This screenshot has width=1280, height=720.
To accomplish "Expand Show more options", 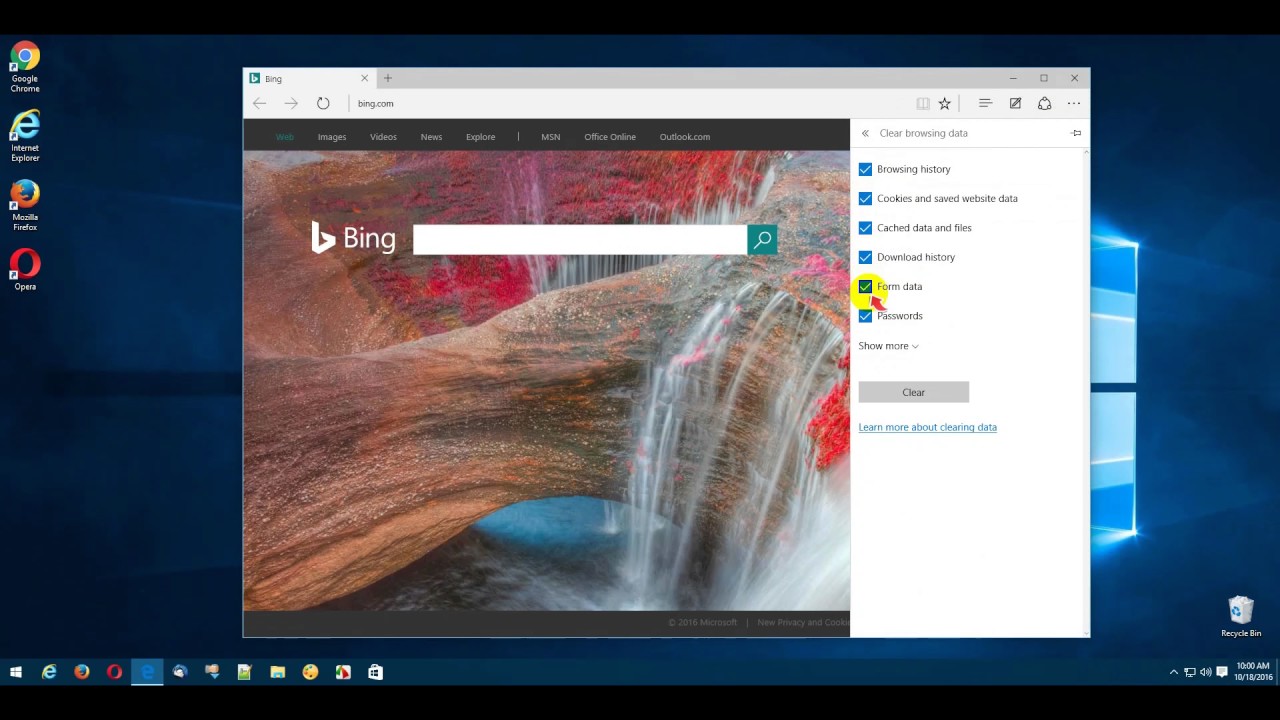I will click(x=888, y=346).
